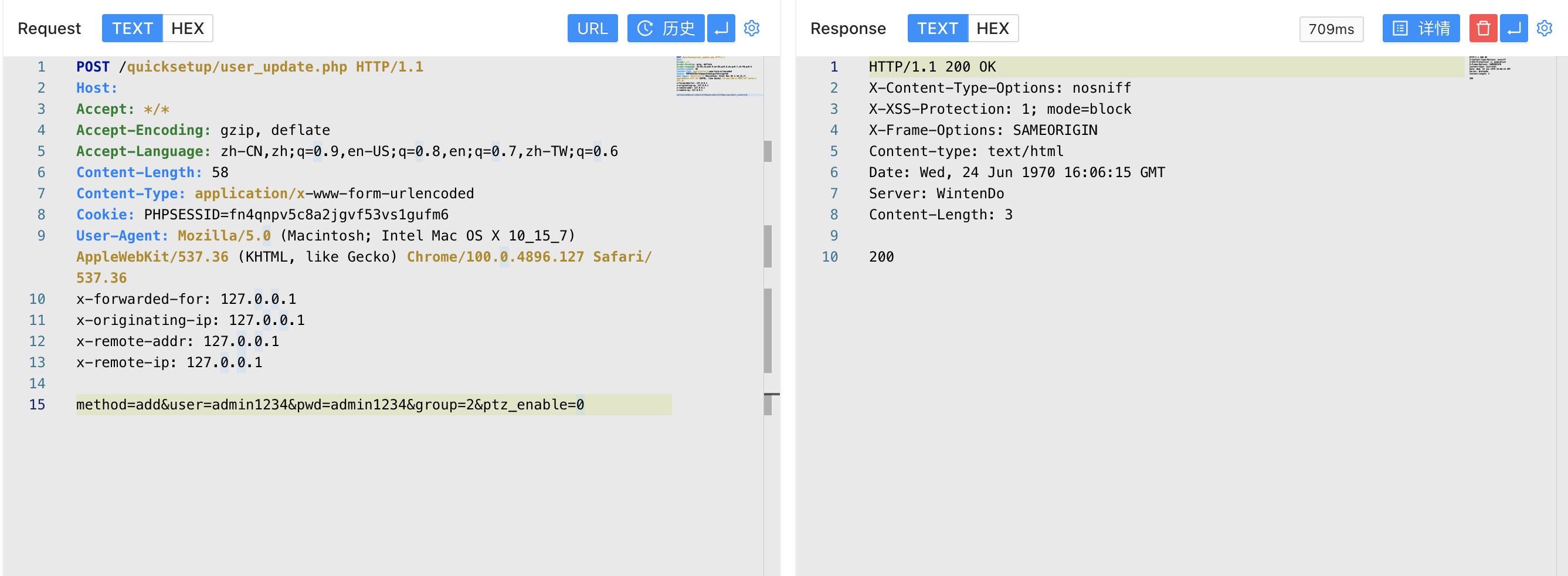Click the Request line-wrap arrow icon
The height and width of the screenshot is (576, 1568).
click(x=721, y=28)
